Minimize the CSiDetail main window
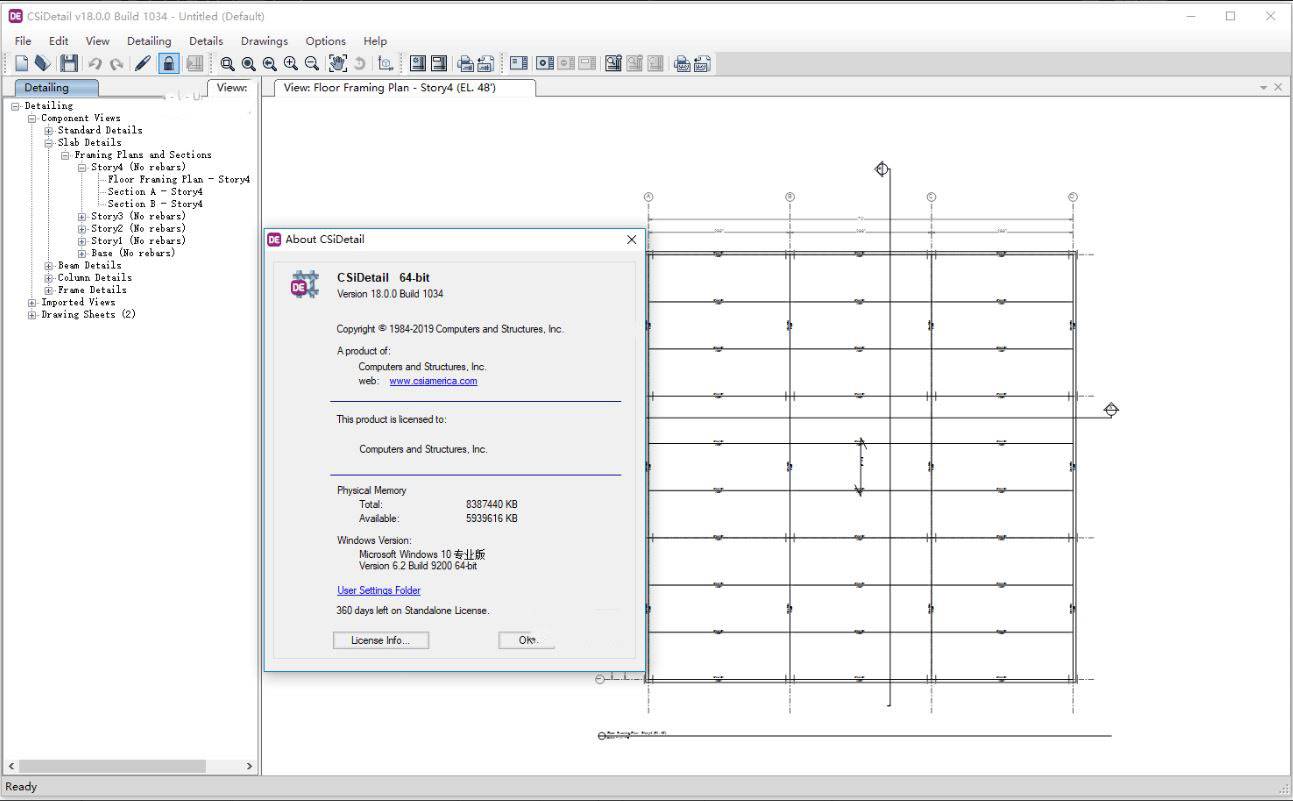This screenshot has width=1293, height=801. click(1189, 16)
